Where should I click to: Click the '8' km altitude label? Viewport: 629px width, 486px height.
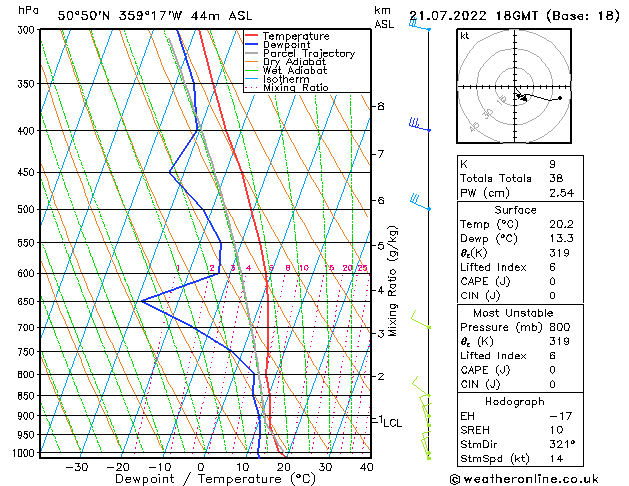pyautogui.click(x=381, y=106)
